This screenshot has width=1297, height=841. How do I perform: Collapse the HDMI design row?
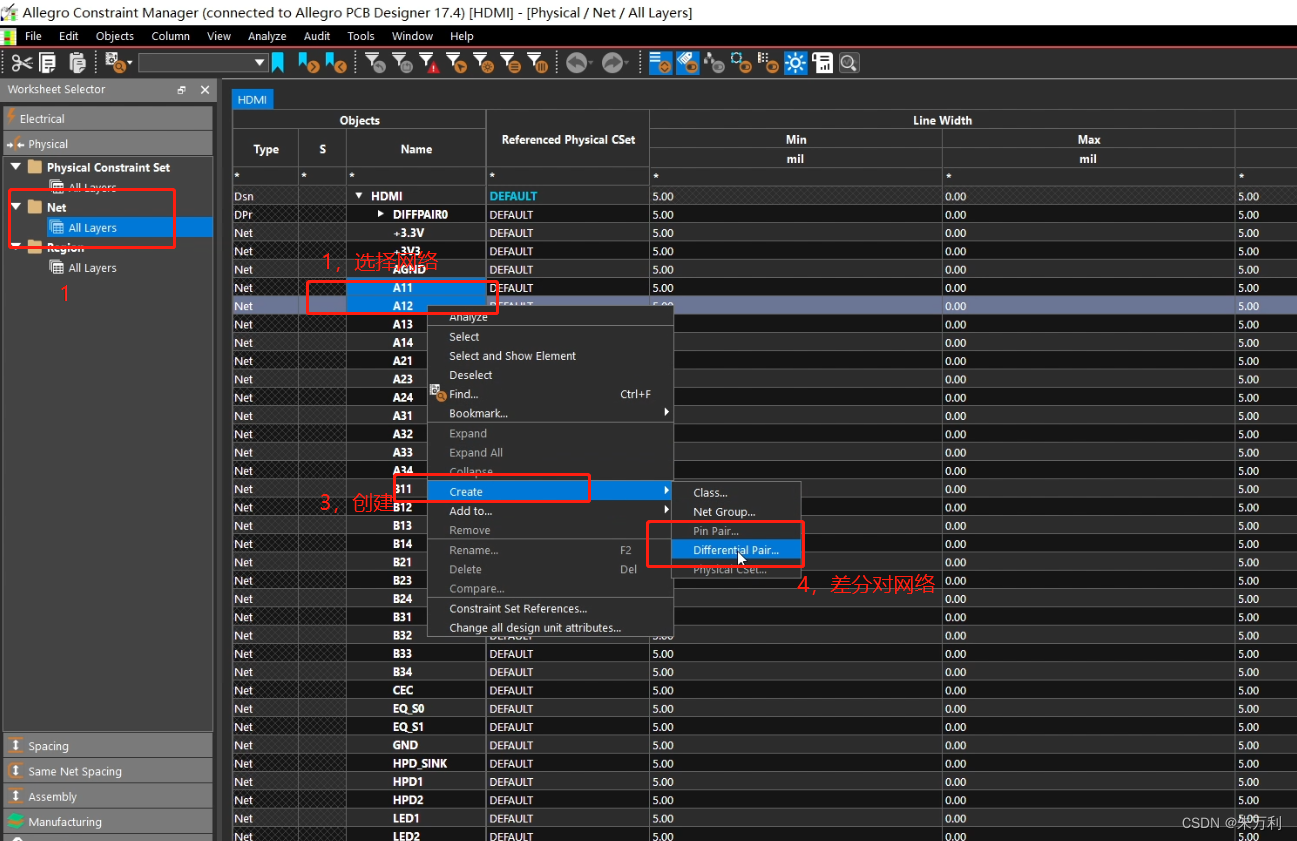[x=359, y=196]
